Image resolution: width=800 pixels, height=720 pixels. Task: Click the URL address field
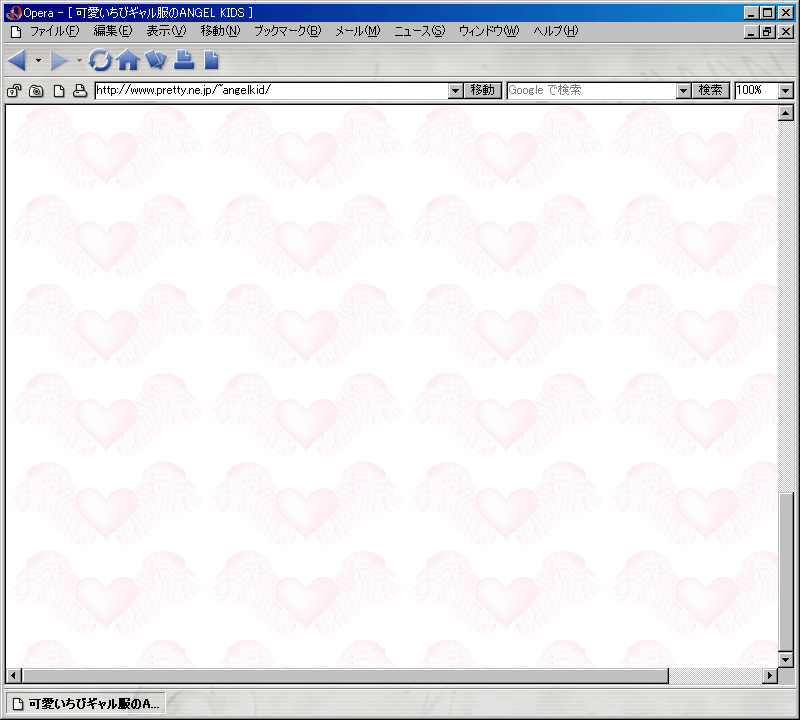[271, 90]
